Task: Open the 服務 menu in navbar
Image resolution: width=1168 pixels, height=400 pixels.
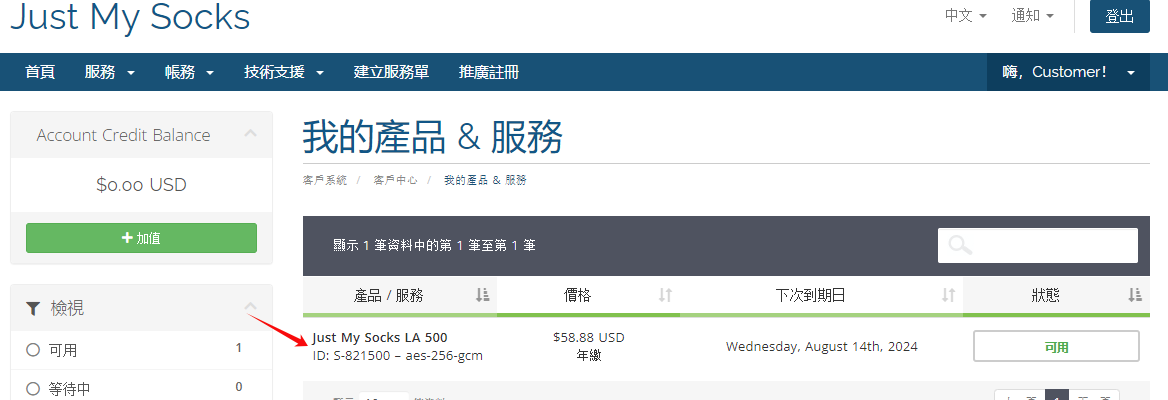Action: coord(110,72)
